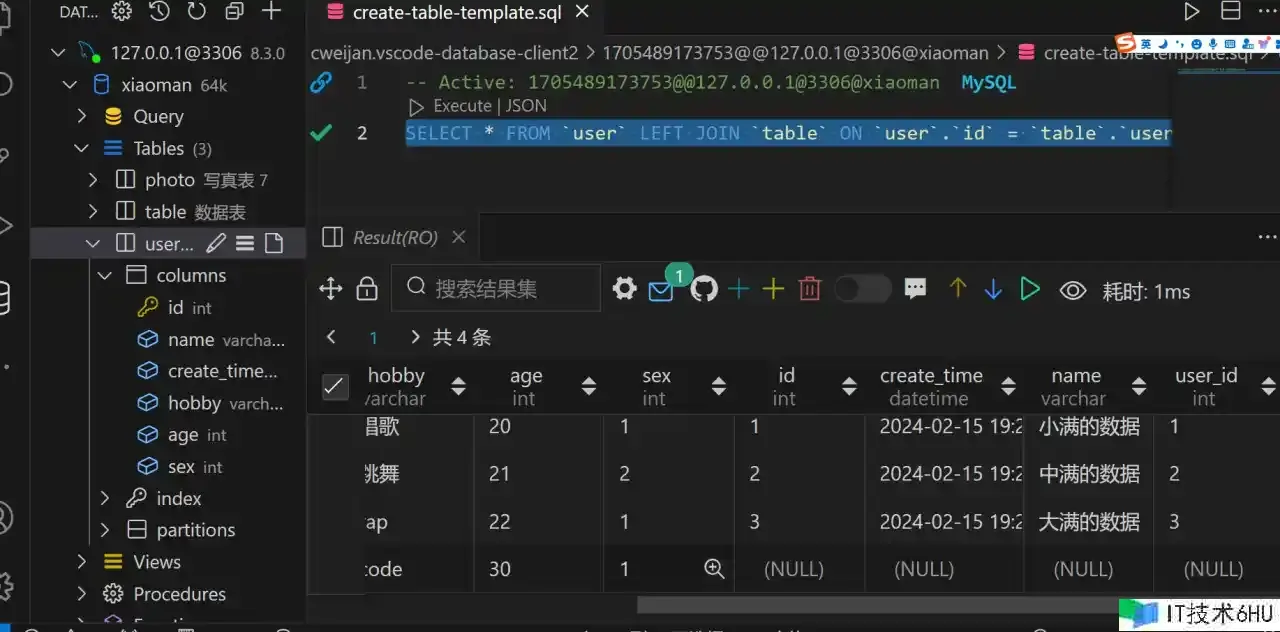Toggle the eye visibility icon
This screenshot has width=1280, height=632.
tap(1073, 291)
